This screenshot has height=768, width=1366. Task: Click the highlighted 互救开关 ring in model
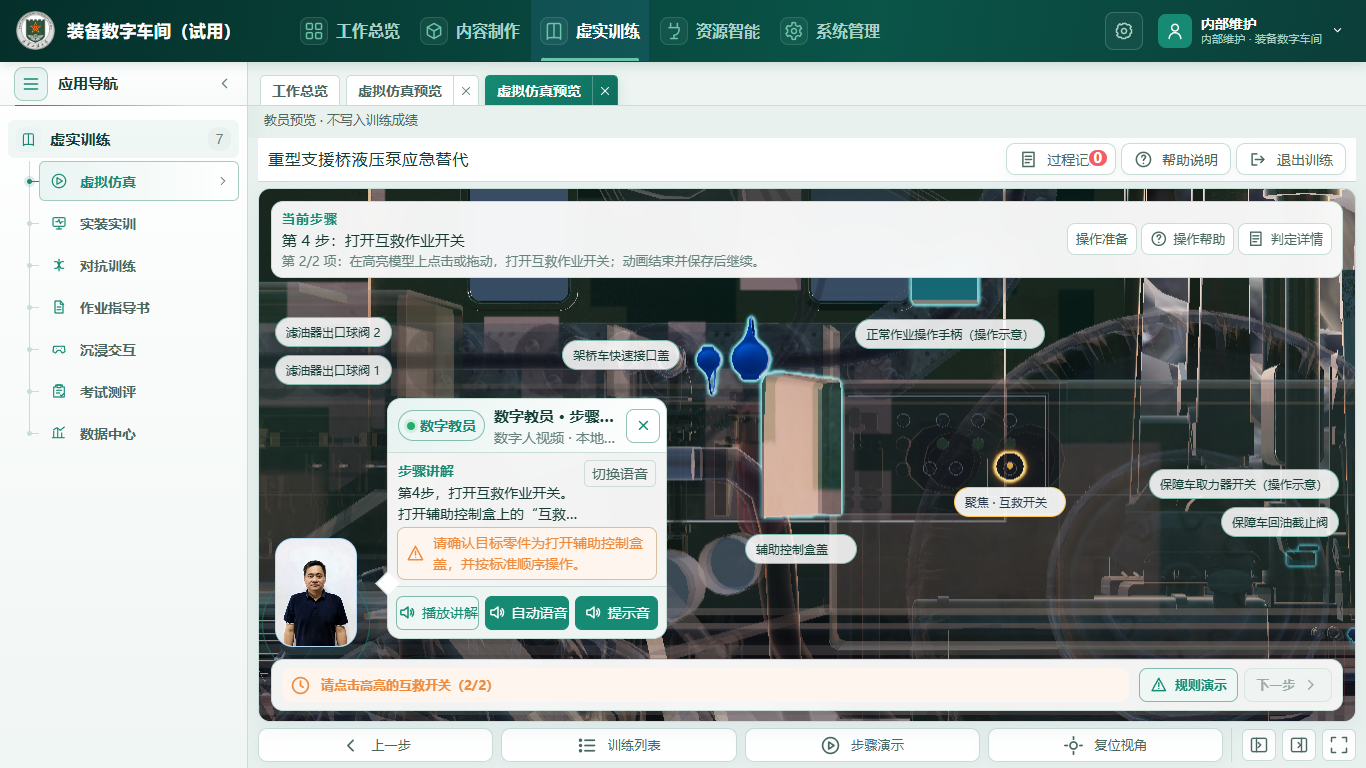(x=1009, y=466)
